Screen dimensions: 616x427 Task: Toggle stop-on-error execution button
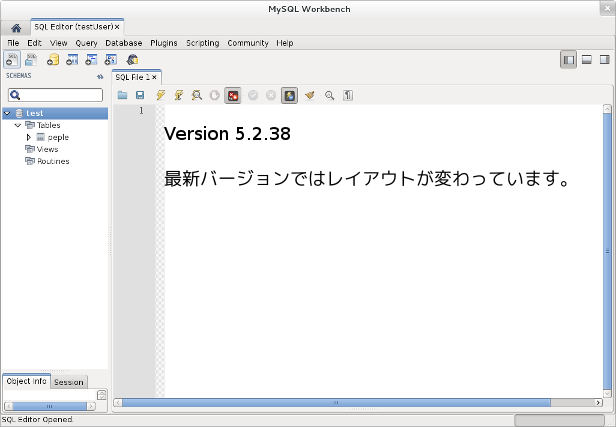233,95
